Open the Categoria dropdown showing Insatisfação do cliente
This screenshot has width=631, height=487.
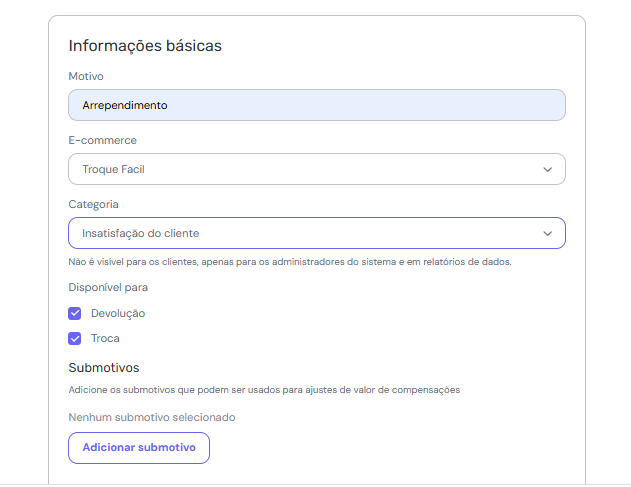click(300, 233)
